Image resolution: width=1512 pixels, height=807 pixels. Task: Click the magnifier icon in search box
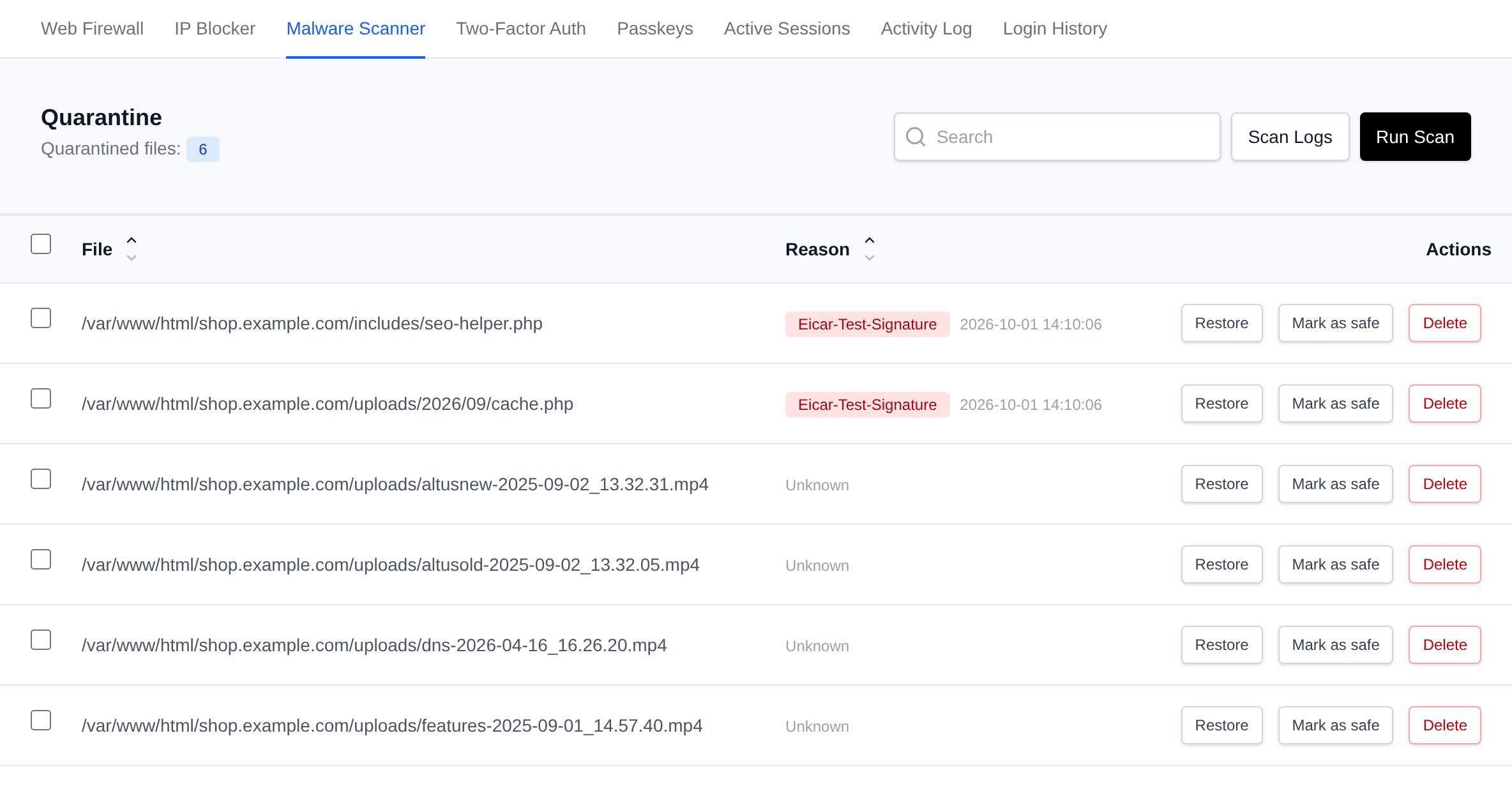point(916,137)
